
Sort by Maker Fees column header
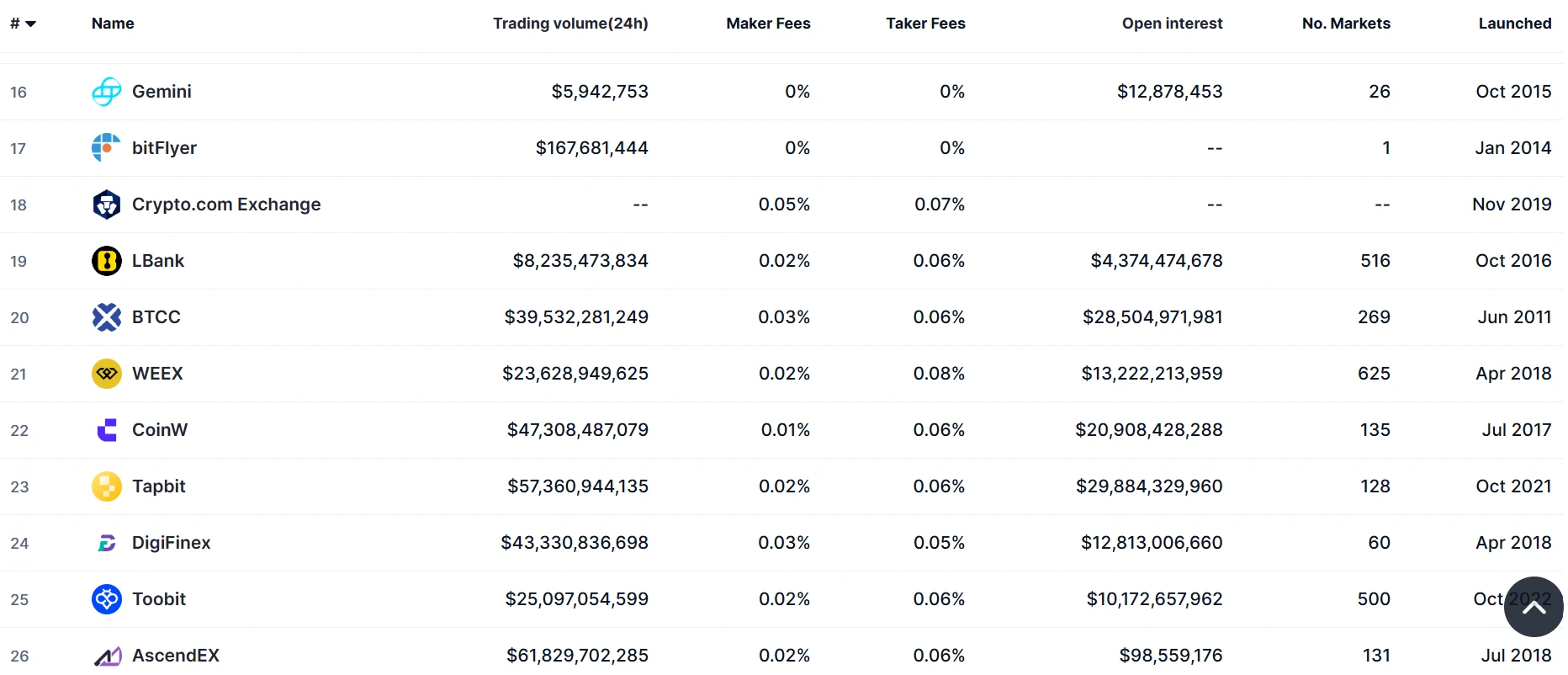coord(768,24)
